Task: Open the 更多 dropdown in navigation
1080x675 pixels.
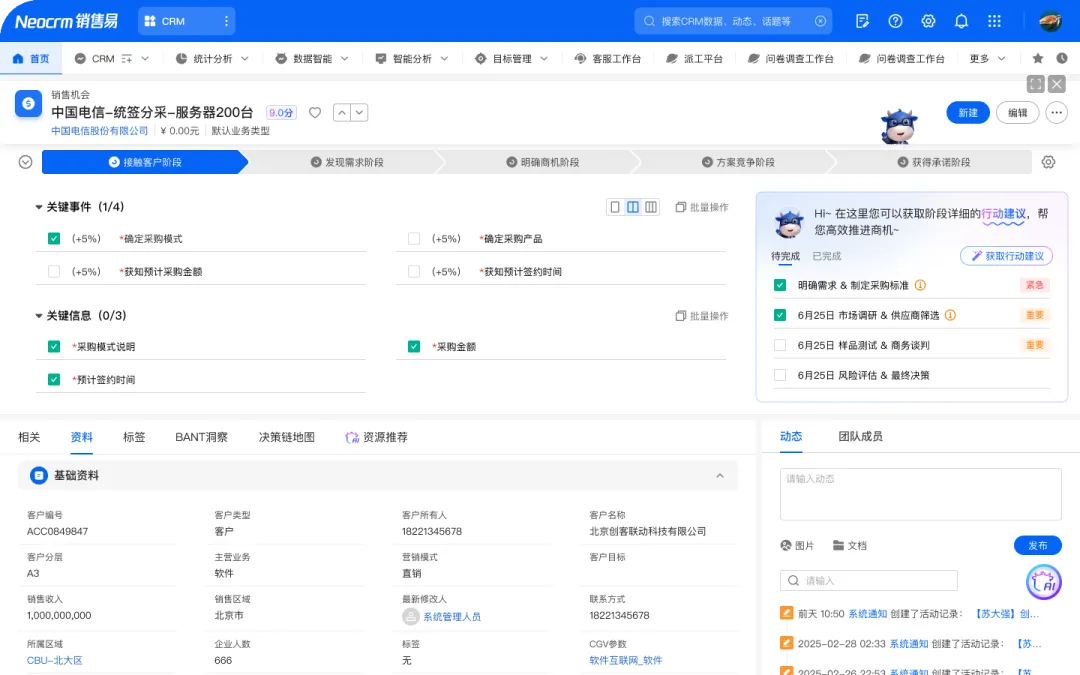Action: (987, 59)
